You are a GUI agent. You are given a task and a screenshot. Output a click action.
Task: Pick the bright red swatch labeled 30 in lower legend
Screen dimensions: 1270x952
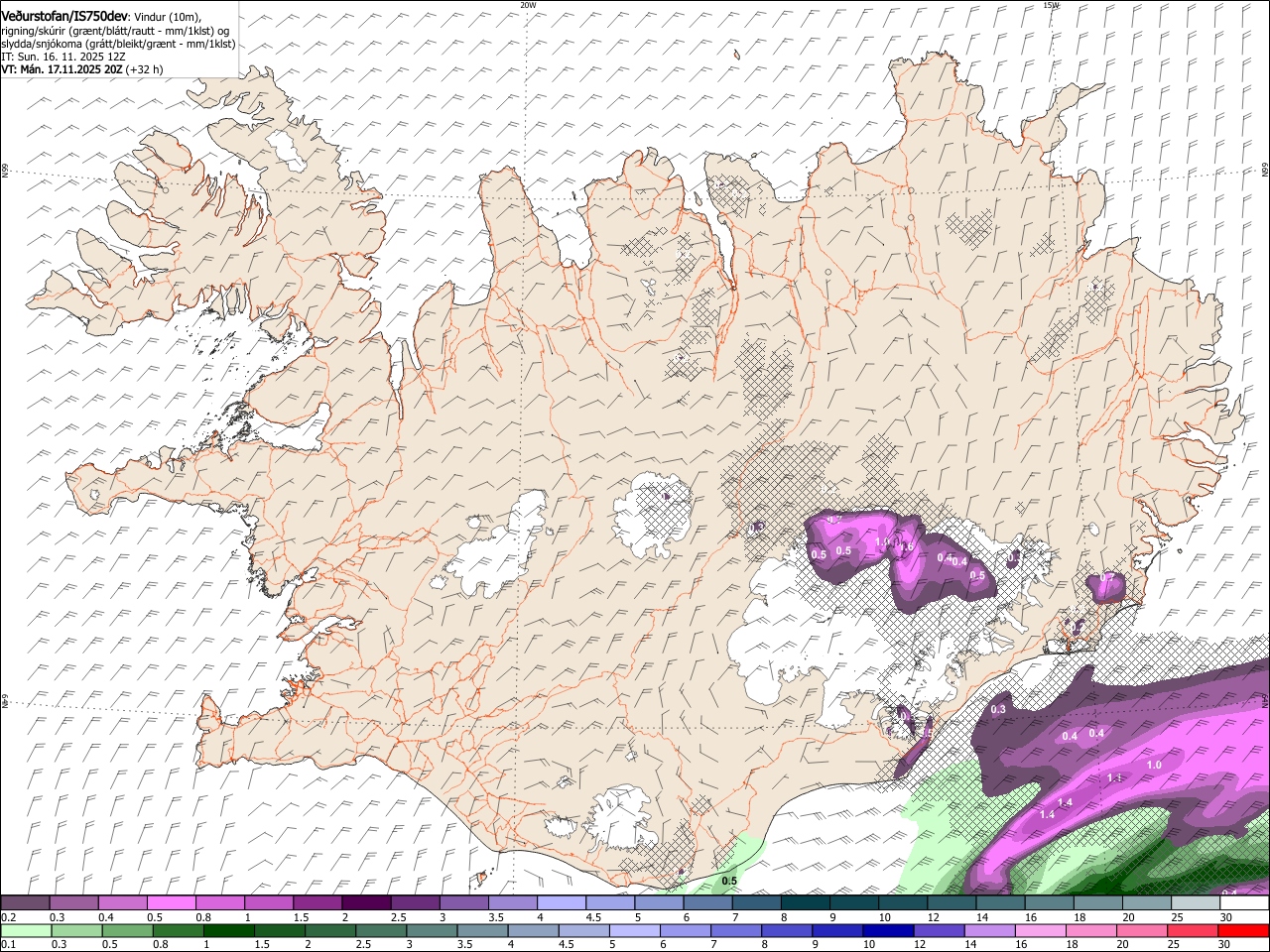click(x=1244, y=930)
